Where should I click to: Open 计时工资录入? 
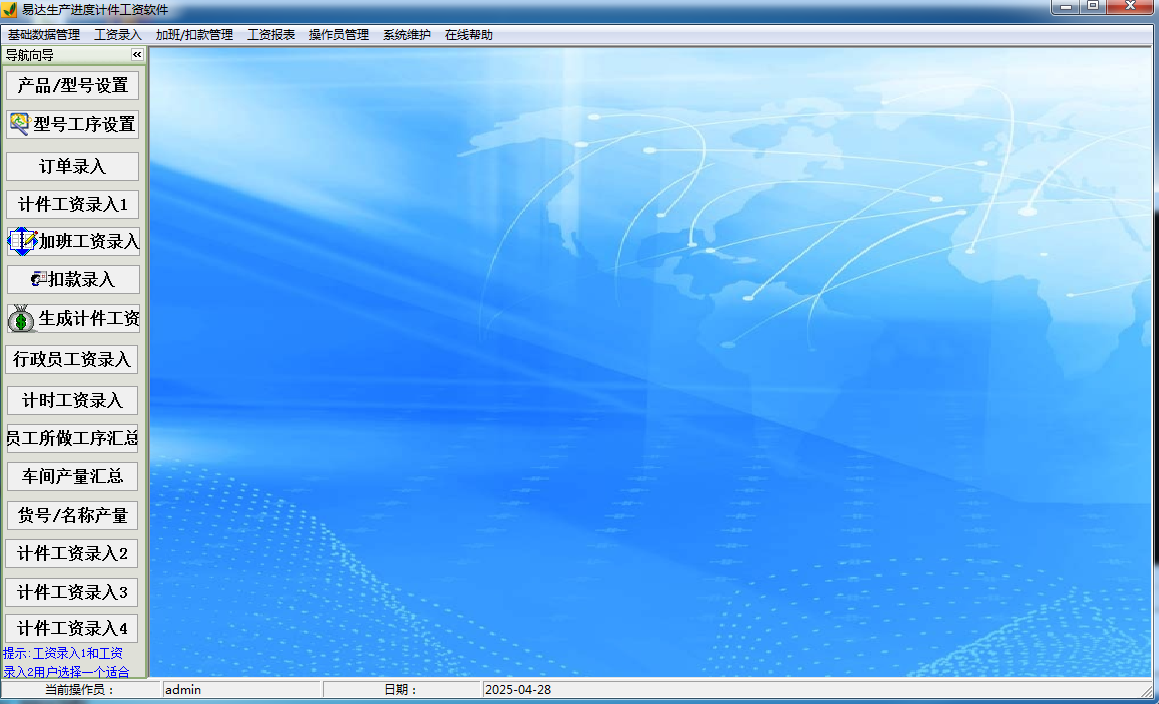coord(71,400)
